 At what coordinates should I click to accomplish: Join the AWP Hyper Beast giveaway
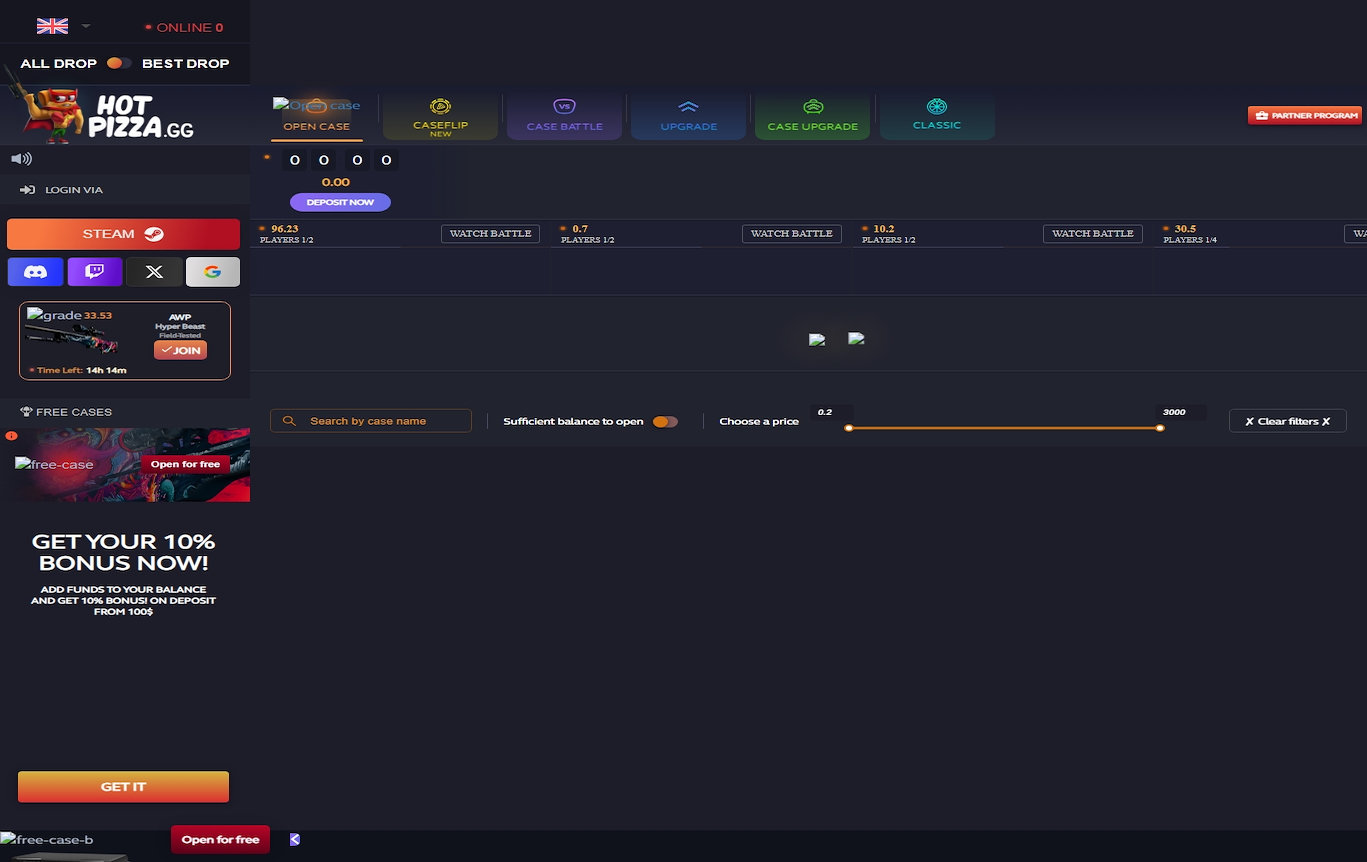[x=180, y=350]
